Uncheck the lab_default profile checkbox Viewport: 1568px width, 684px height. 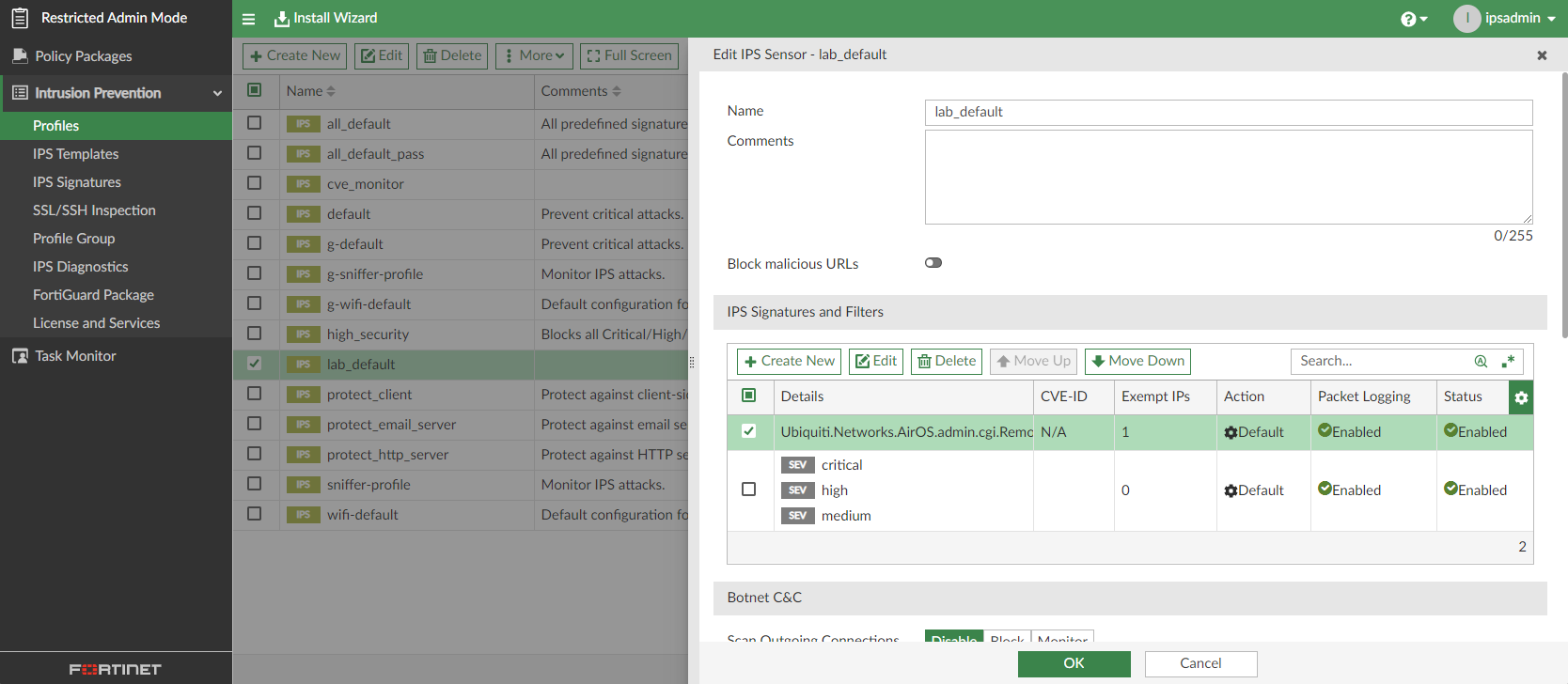point(254,364)
